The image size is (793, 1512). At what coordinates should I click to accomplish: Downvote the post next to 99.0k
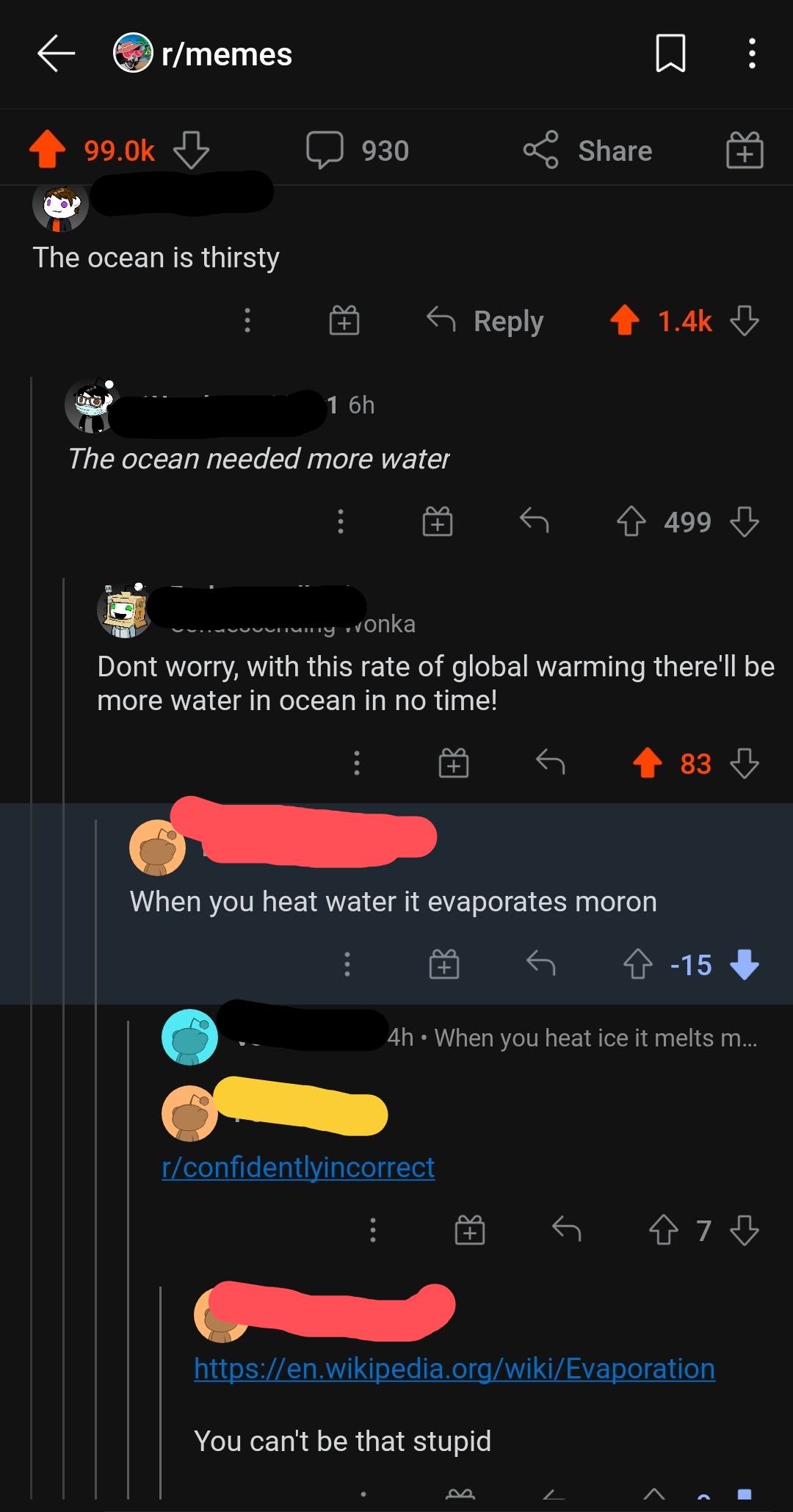[x=191, y=150]
